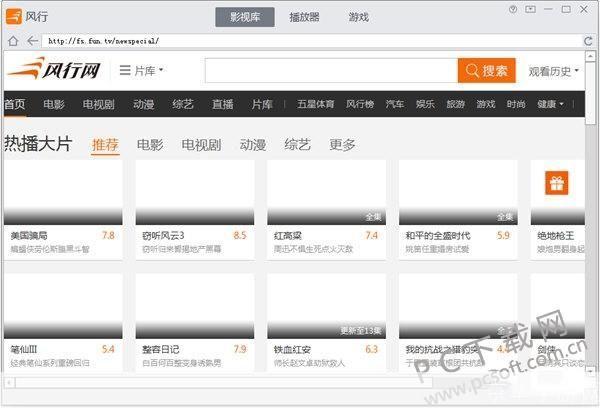The height and width of the screenshot is (408, 600).
Task: Click the URL address bar
Action: point(311,41)
